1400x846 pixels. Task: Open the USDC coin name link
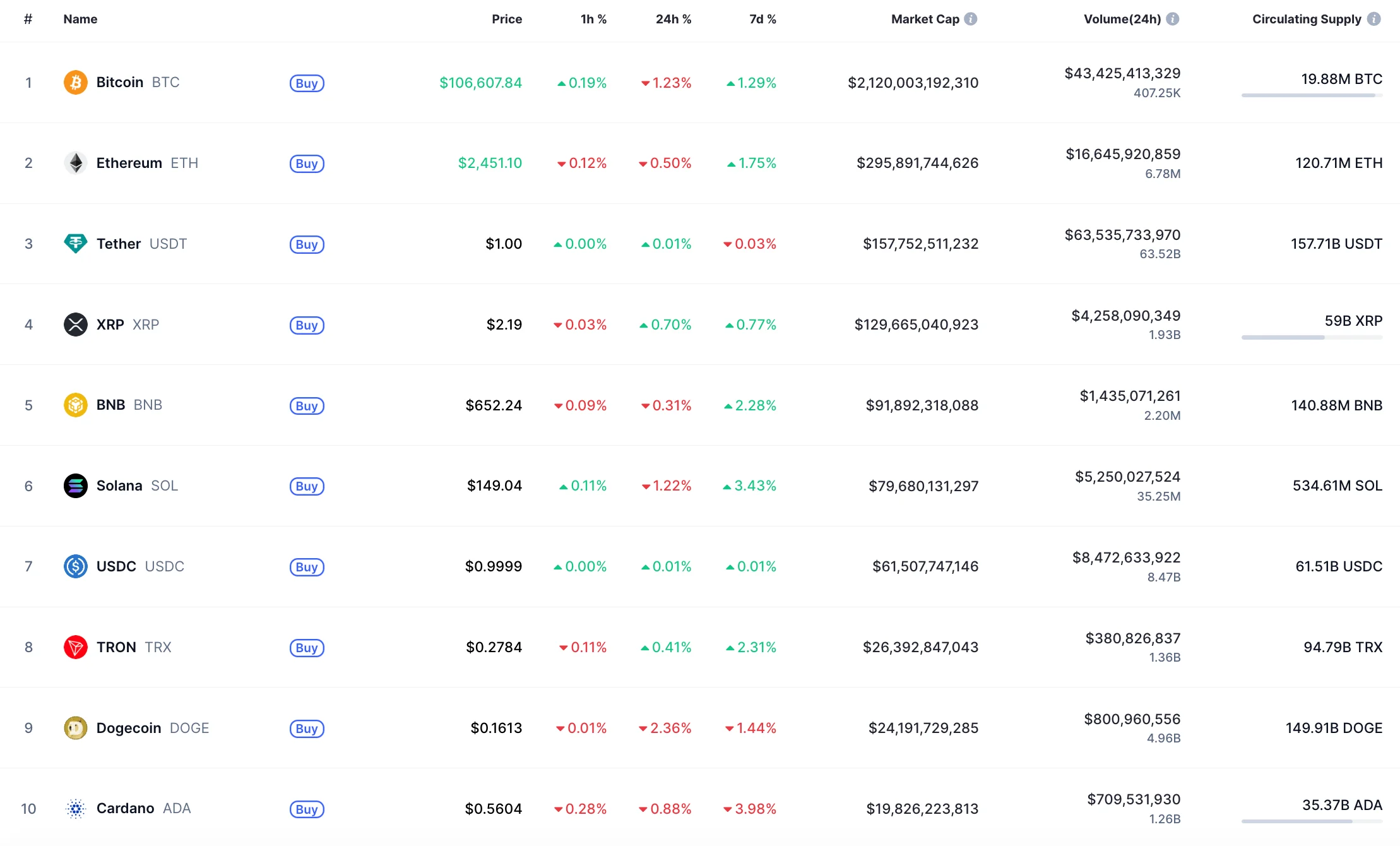(x=116, y=566)
